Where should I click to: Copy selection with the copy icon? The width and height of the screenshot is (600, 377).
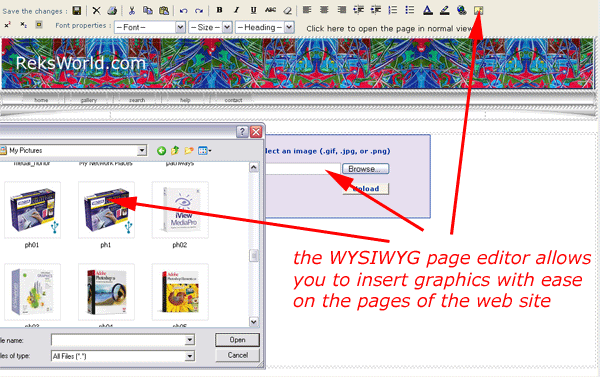pos(148,11)
